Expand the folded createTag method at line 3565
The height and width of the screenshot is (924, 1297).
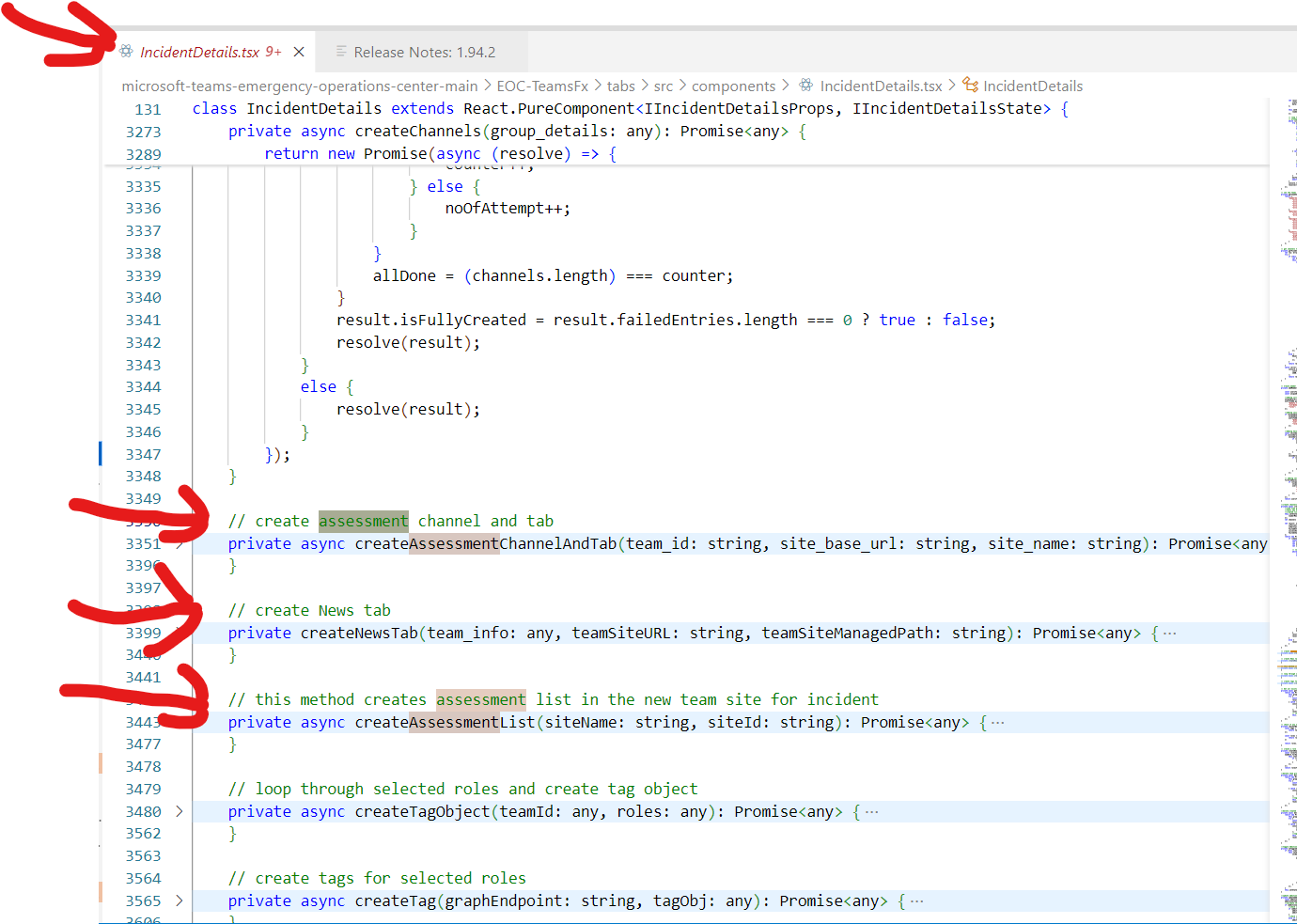[179, 901]
